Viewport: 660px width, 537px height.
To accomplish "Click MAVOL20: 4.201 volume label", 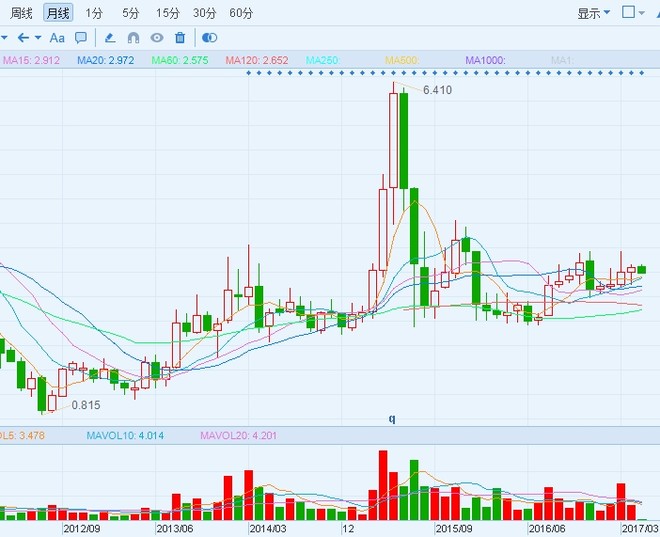I will 239,435.
